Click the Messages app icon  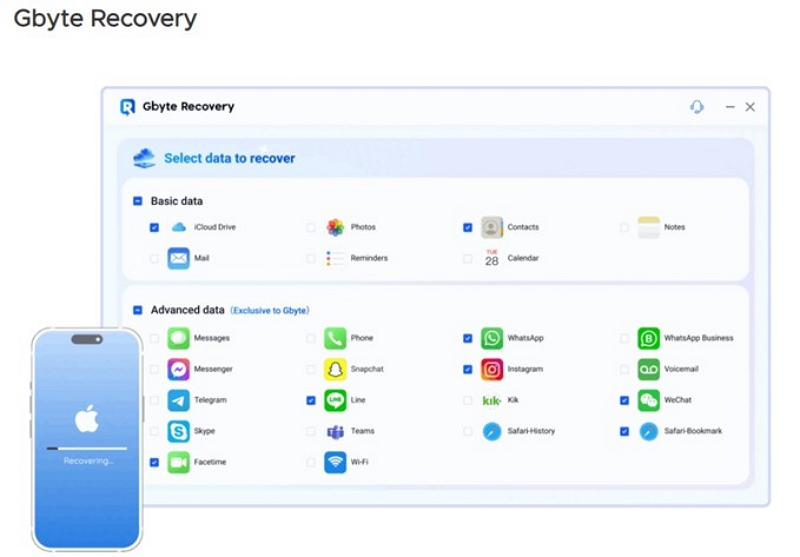click(179, 338)
